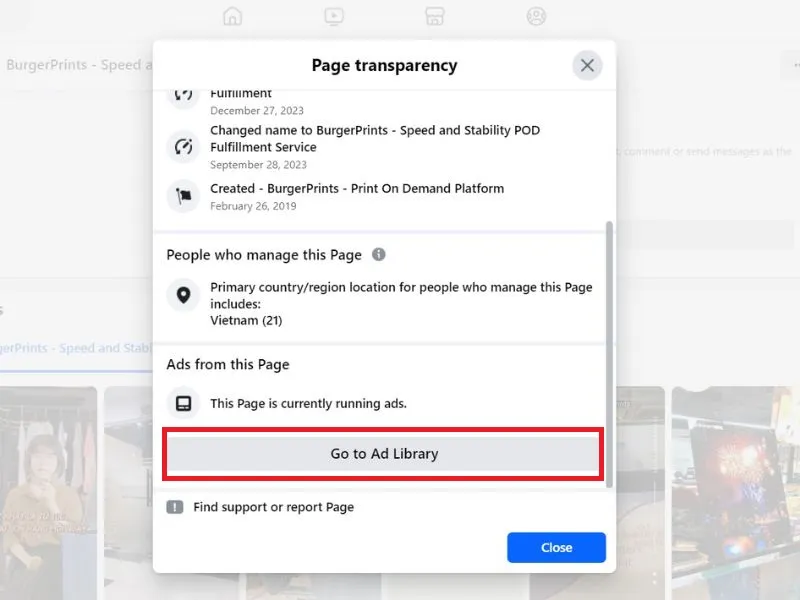This screenshot has width=800, height=600.
Task: Go to Ad Library
Action: pos(384,454)
